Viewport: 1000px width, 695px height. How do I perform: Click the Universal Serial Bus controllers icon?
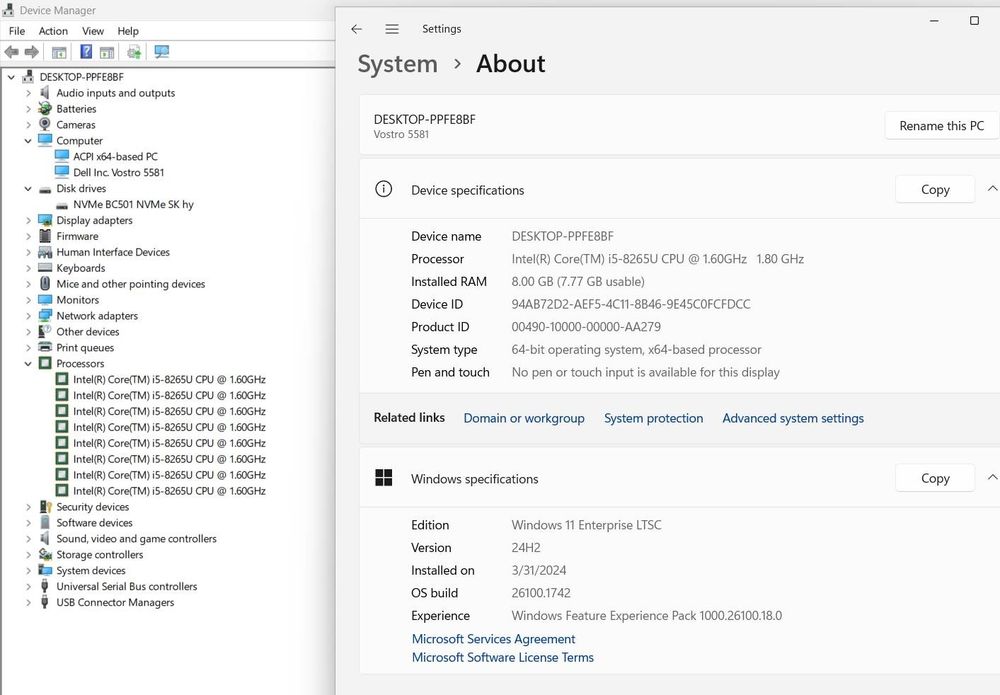tap(45, 586)
